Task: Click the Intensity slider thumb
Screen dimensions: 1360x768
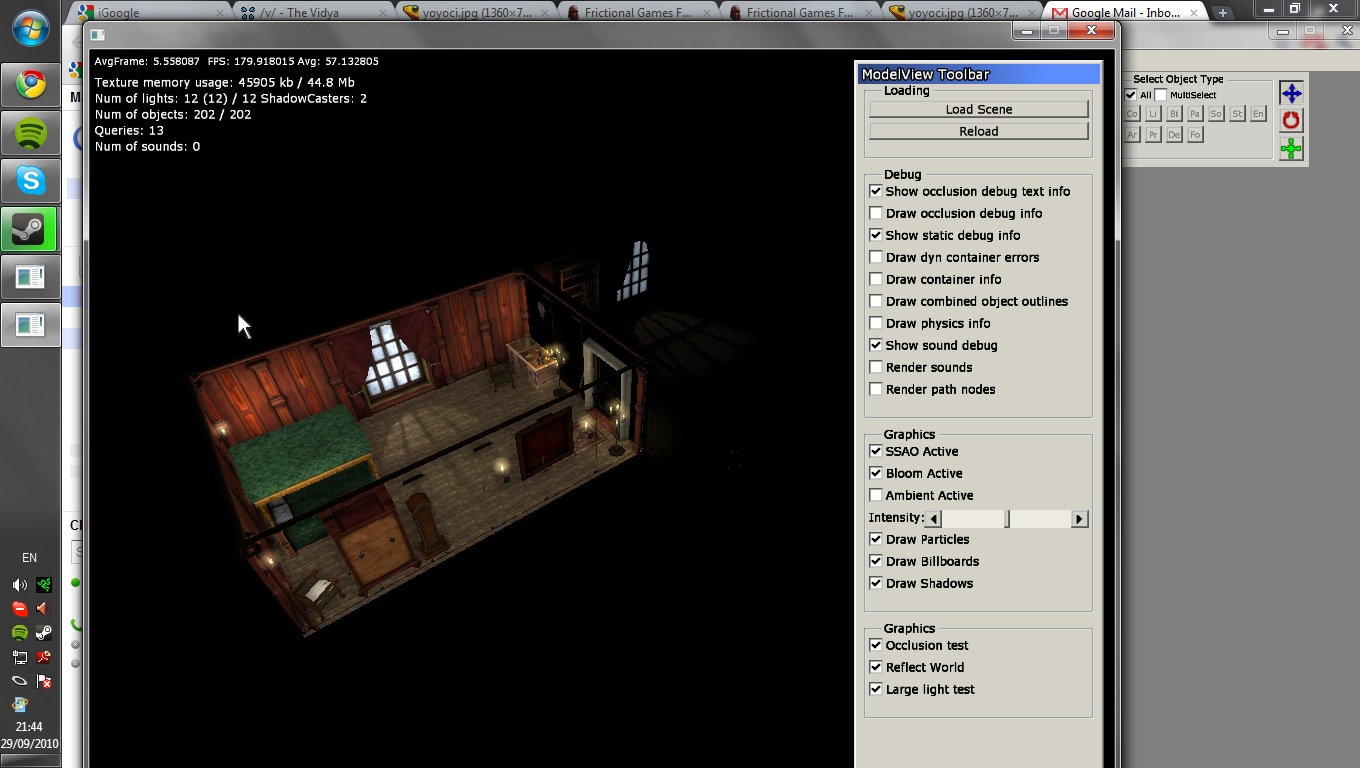Action: (1007, 519)
